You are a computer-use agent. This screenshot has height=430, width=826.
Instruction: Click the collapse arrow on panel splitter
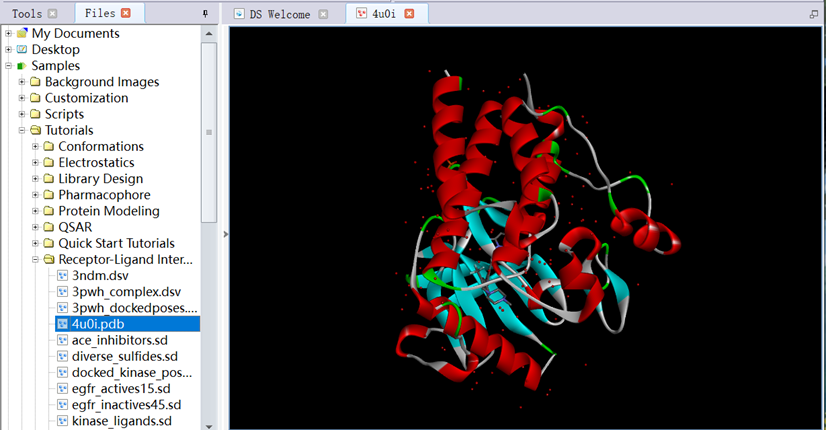pyautogui.click(x=224, y=234)
